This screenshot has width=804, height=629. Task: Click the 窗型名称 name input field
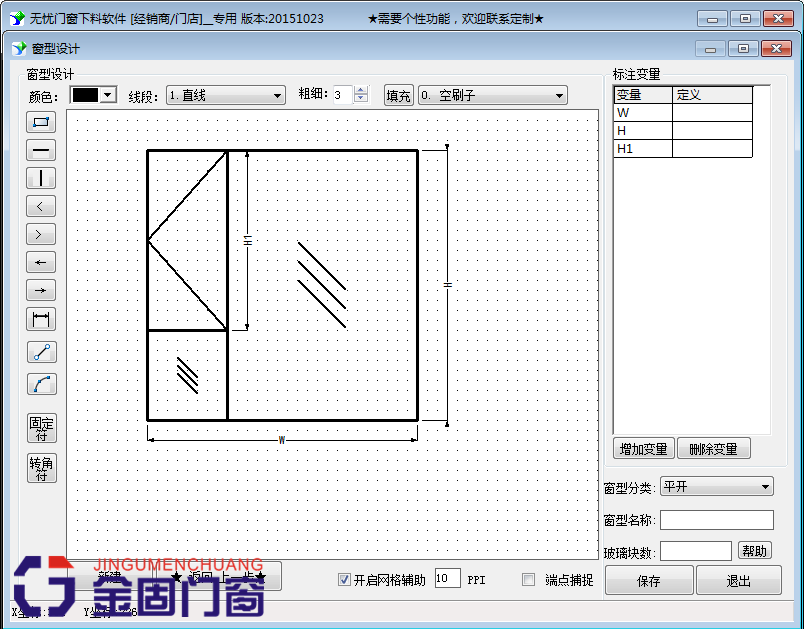click(x=716, y=519)
